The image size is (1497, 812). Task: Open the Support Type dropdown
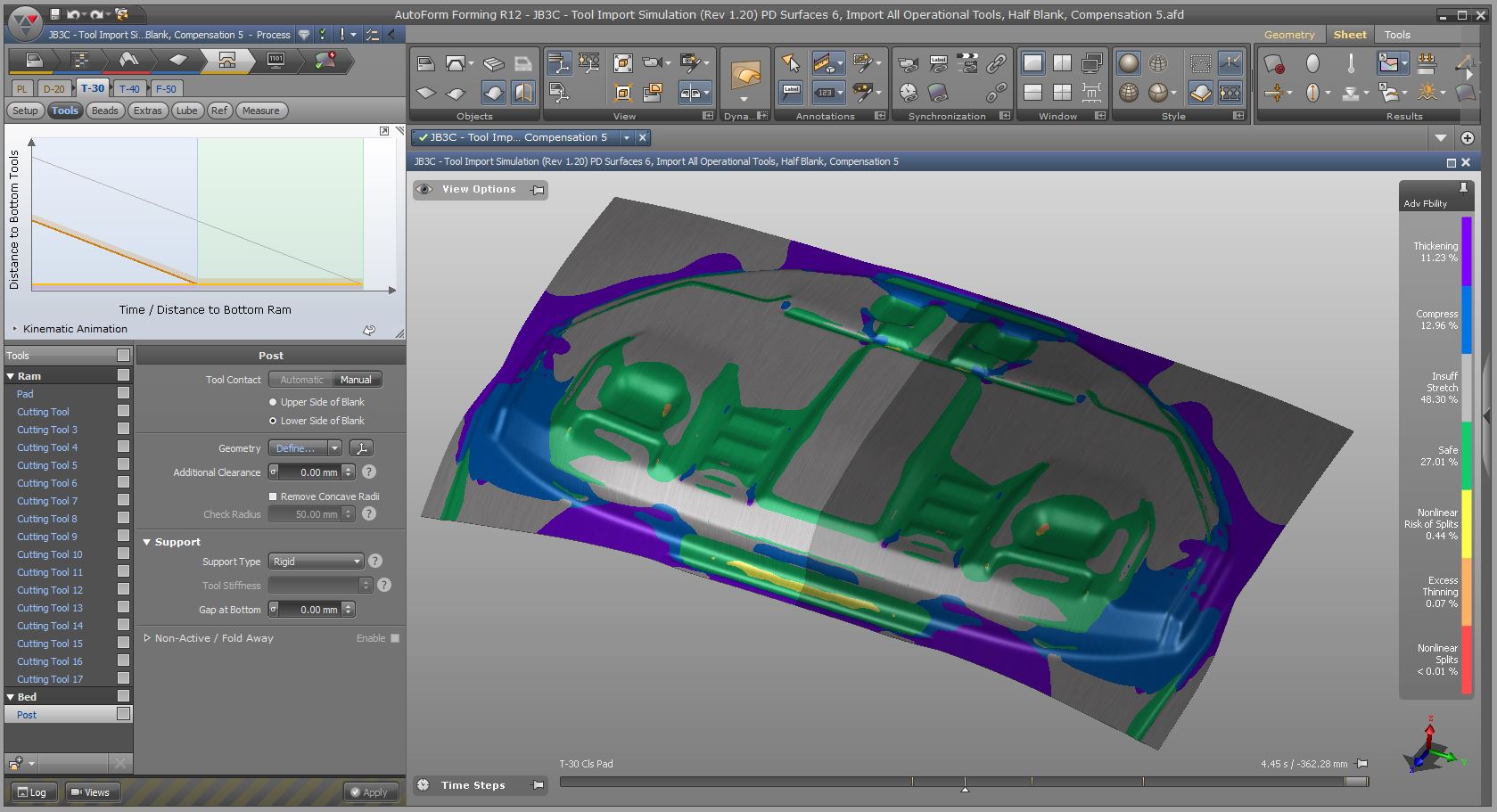(x=317, y=562)
